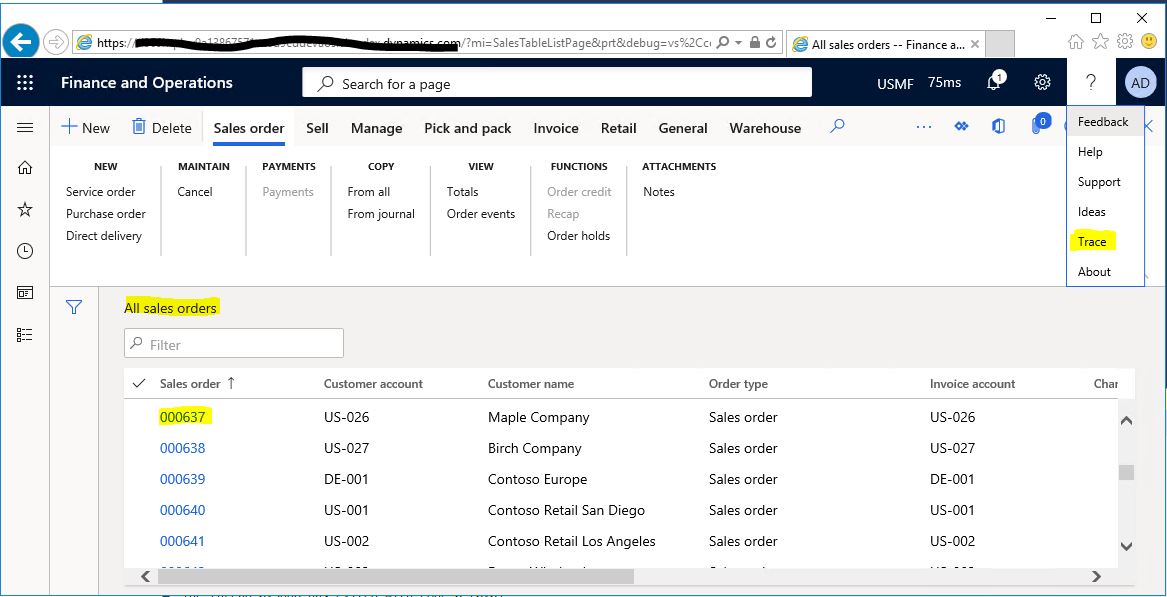Expand the hamburger navigation pane
The height and width of the screenshot is (597, 1167).
pos(25,128)
